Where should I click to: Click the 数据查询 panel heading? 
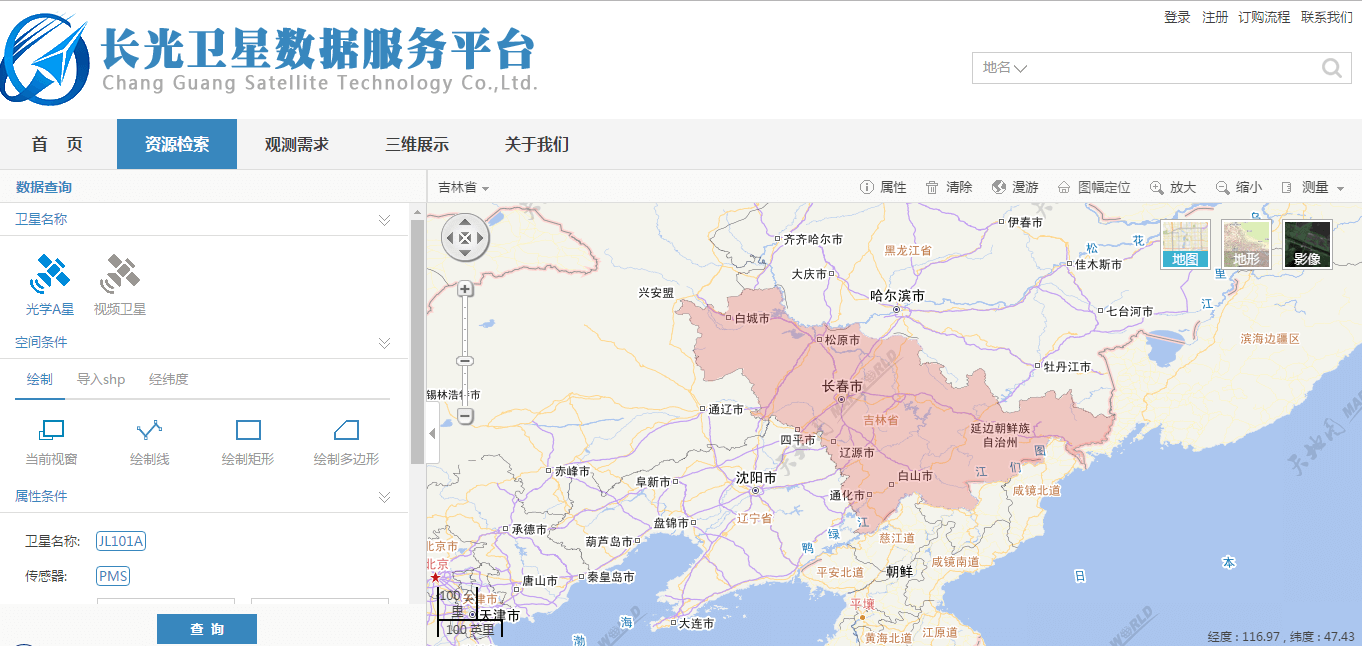coord(44,187)
